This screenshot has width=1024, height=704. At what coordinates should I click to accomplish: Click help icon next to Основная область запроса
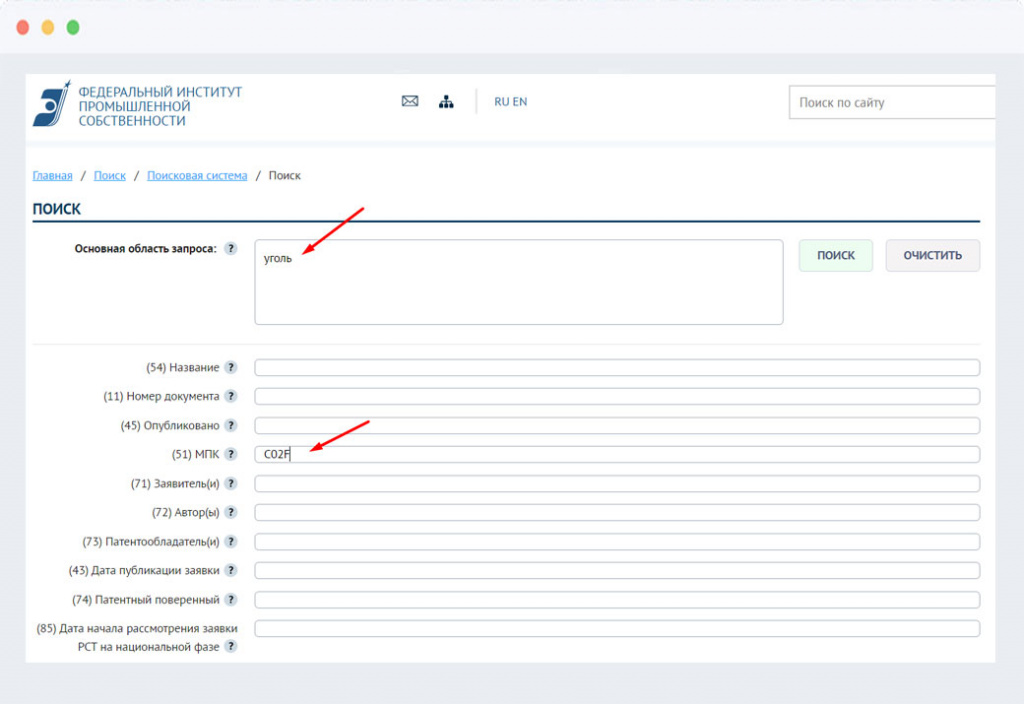[231, 249]
